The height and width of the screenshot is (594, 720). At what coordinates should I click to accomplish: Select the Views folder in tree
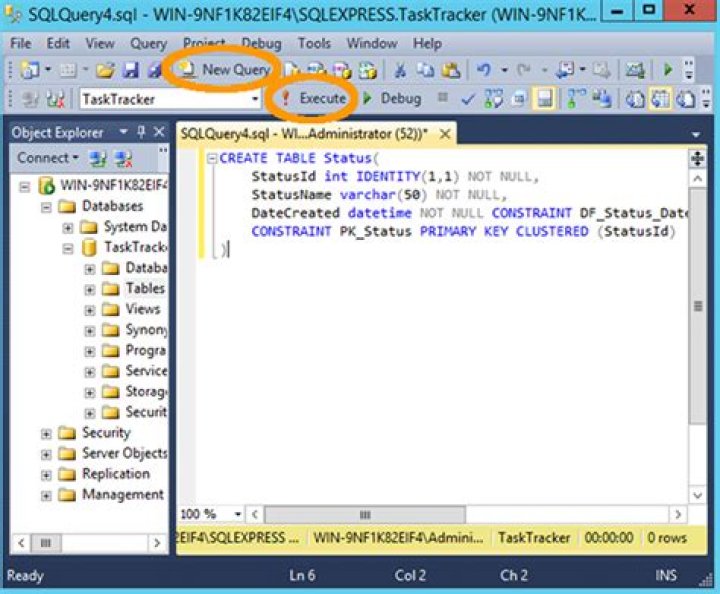click(x=142, y=309)
